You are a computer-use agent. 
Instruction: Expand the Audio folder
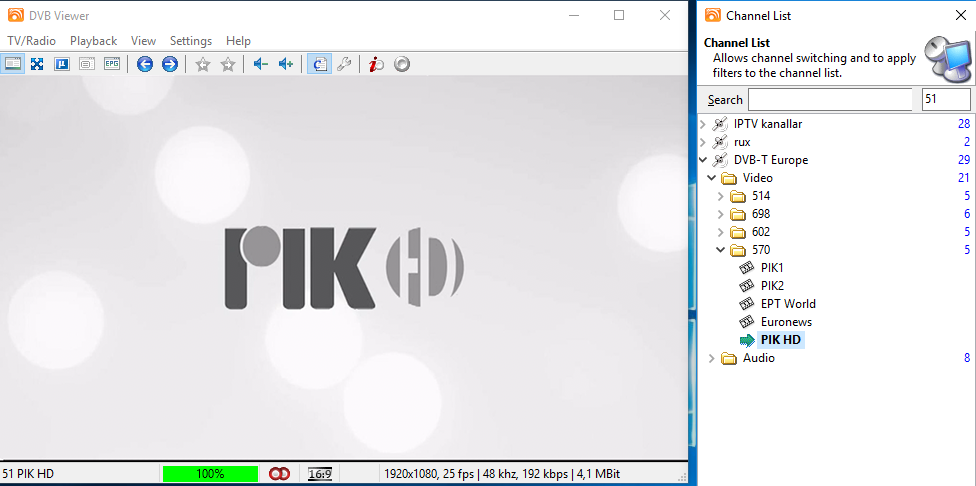coord(712,358)
